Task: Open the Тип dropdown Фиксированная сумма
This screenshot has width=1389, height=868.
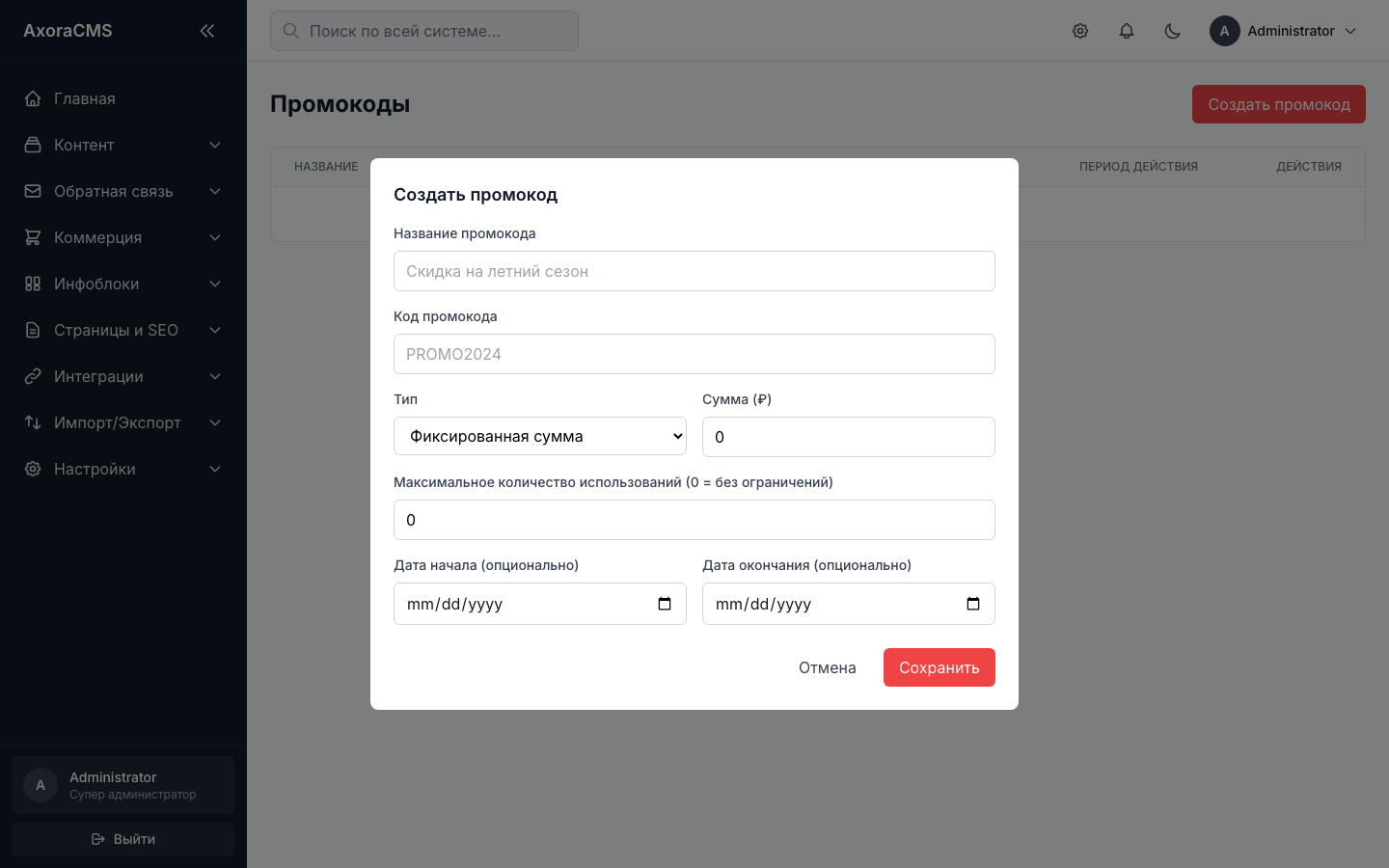Action: click(540, 436)
